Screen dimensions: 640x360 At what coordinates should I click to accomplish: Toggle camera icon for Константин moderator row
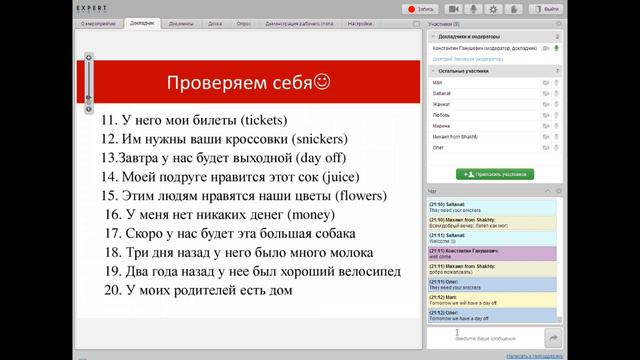pyautogui.click(x=546, y=48)
